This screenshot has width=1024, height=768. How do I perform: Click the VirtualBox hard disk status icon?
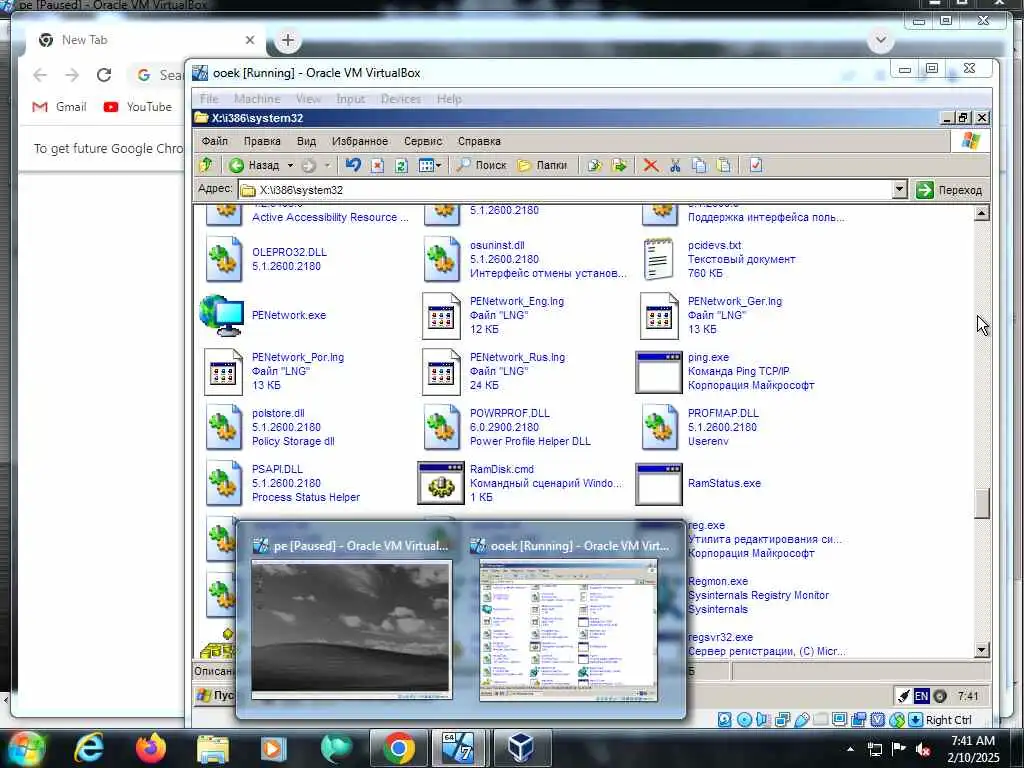tap(724, 720)
